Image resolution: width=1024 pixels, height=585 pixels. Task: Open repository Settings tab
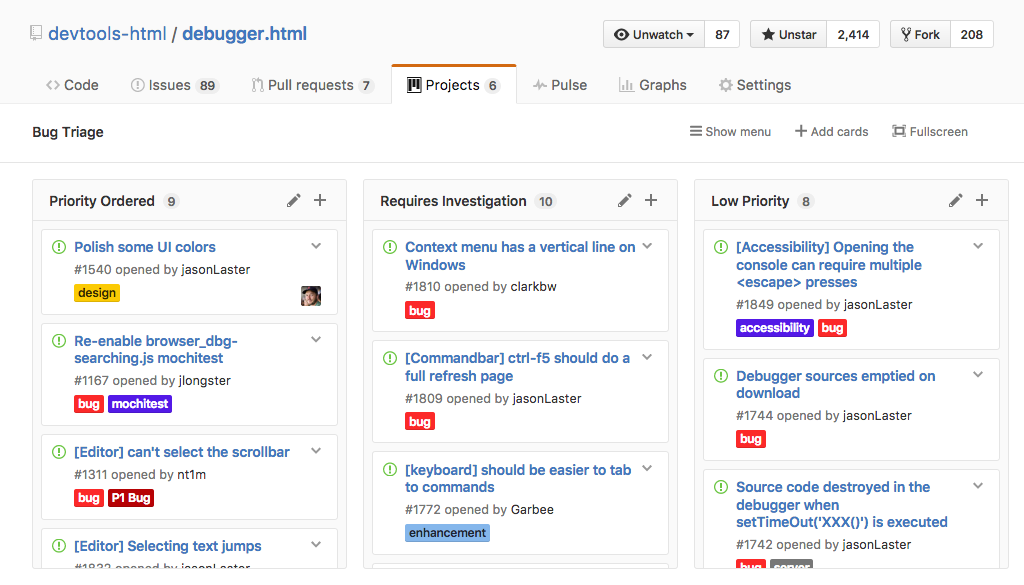[x=754, y=85]
